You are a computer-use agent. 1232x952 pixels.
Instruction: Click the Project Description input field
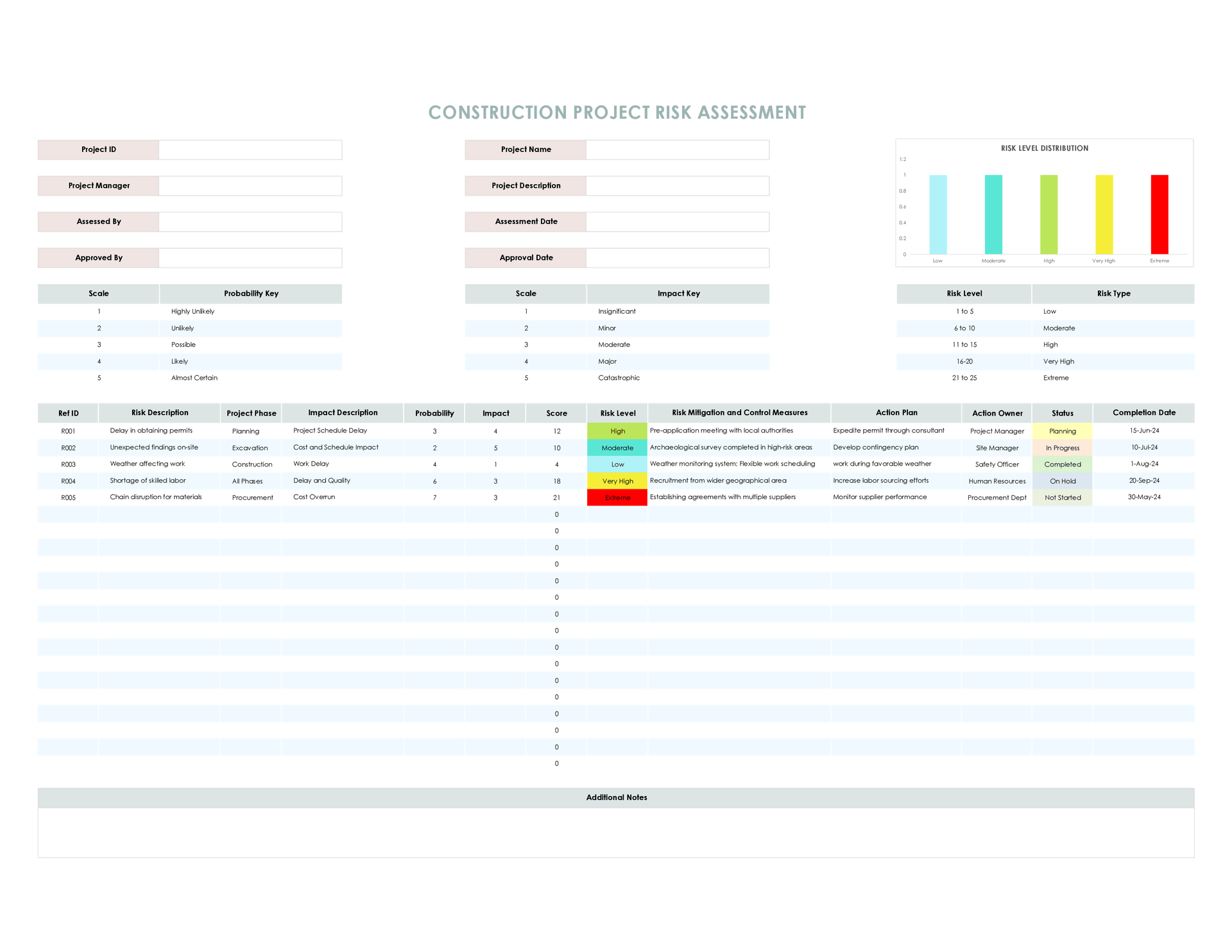(x=677, y=185)
